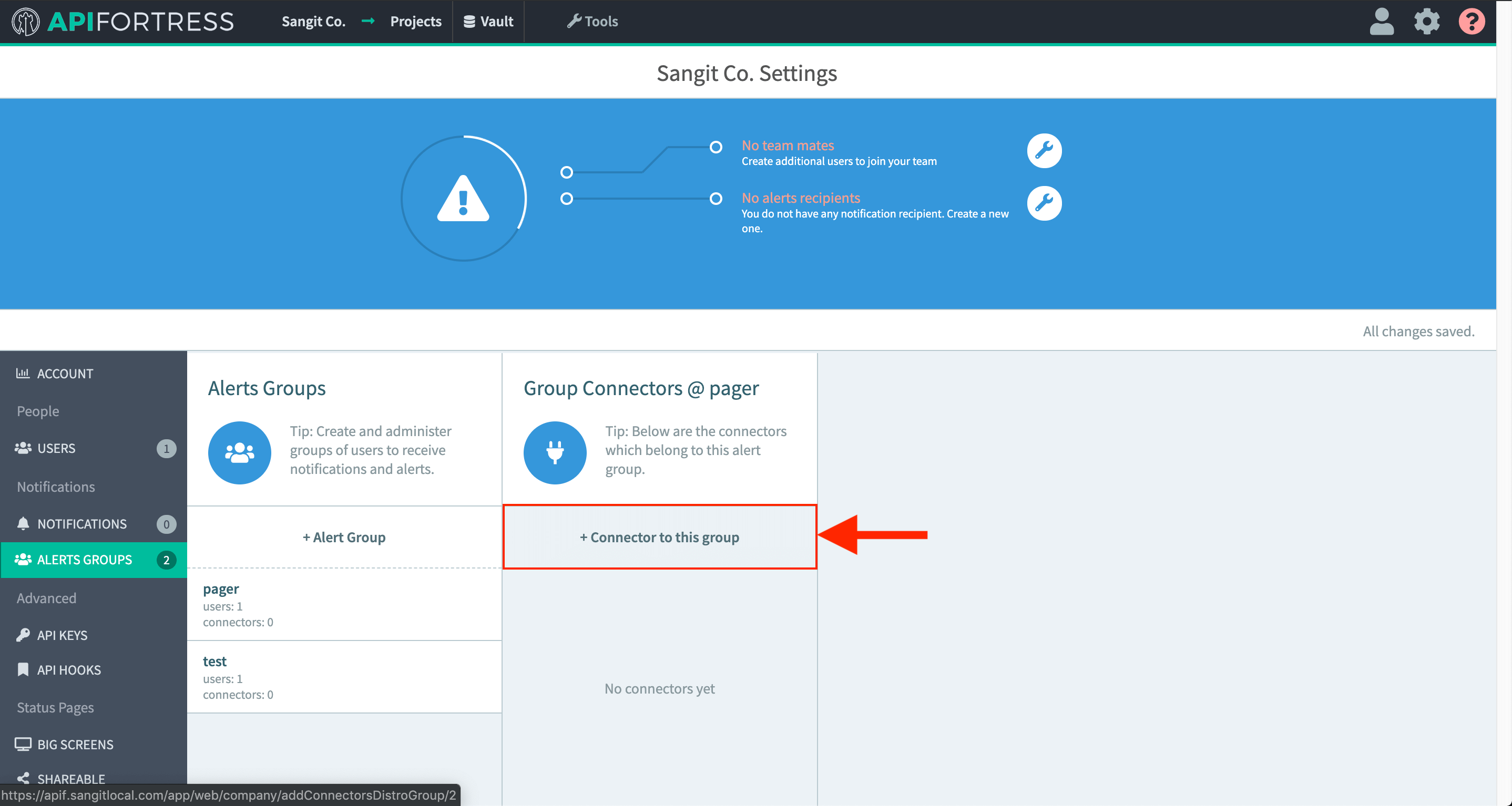
Task: Go to Projects in the navigation bar
Action: pos(415,22)
